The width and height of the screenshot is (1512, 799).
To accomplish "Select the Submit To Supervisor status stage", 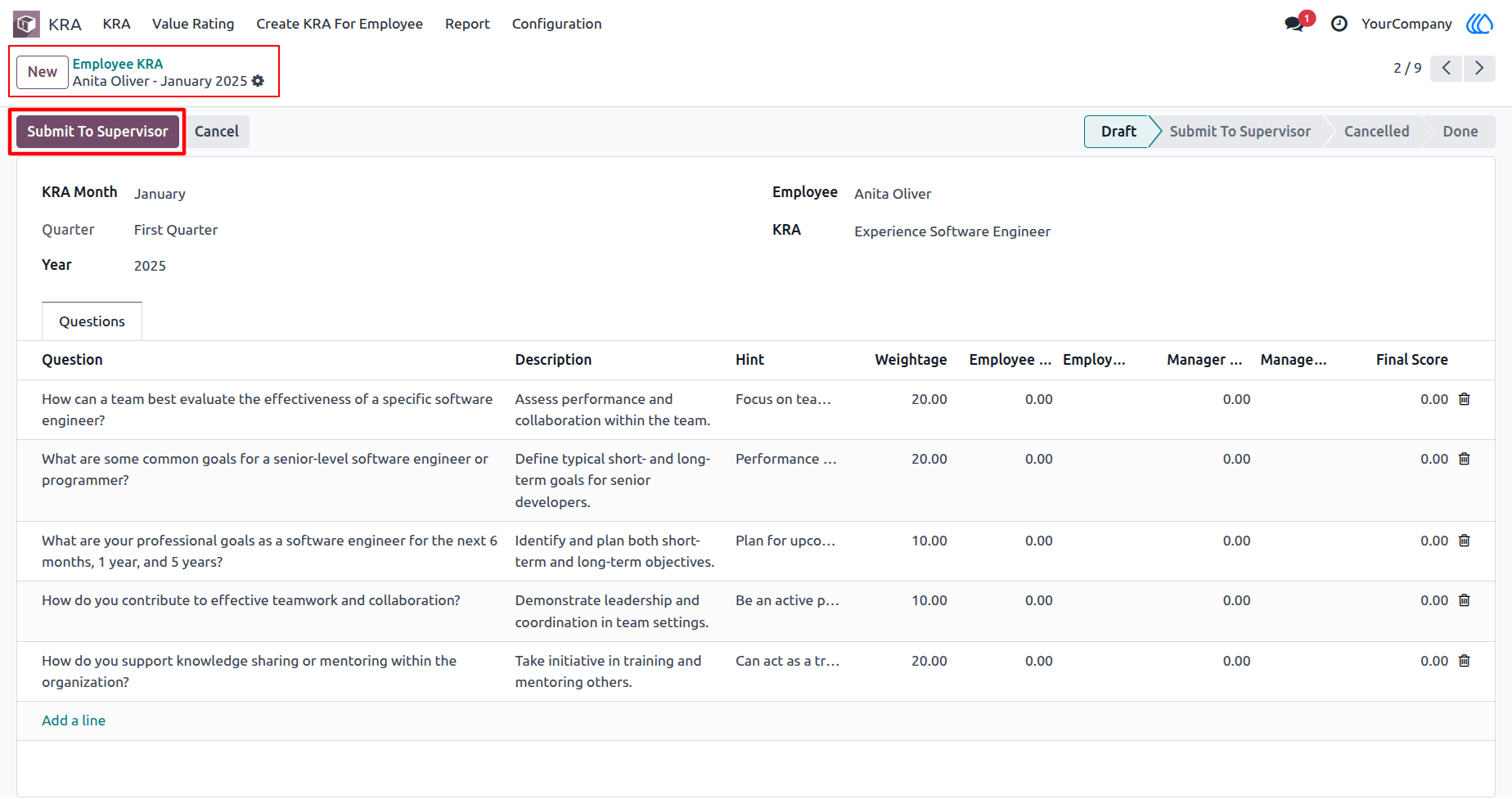I will [x=1240, y=132].
